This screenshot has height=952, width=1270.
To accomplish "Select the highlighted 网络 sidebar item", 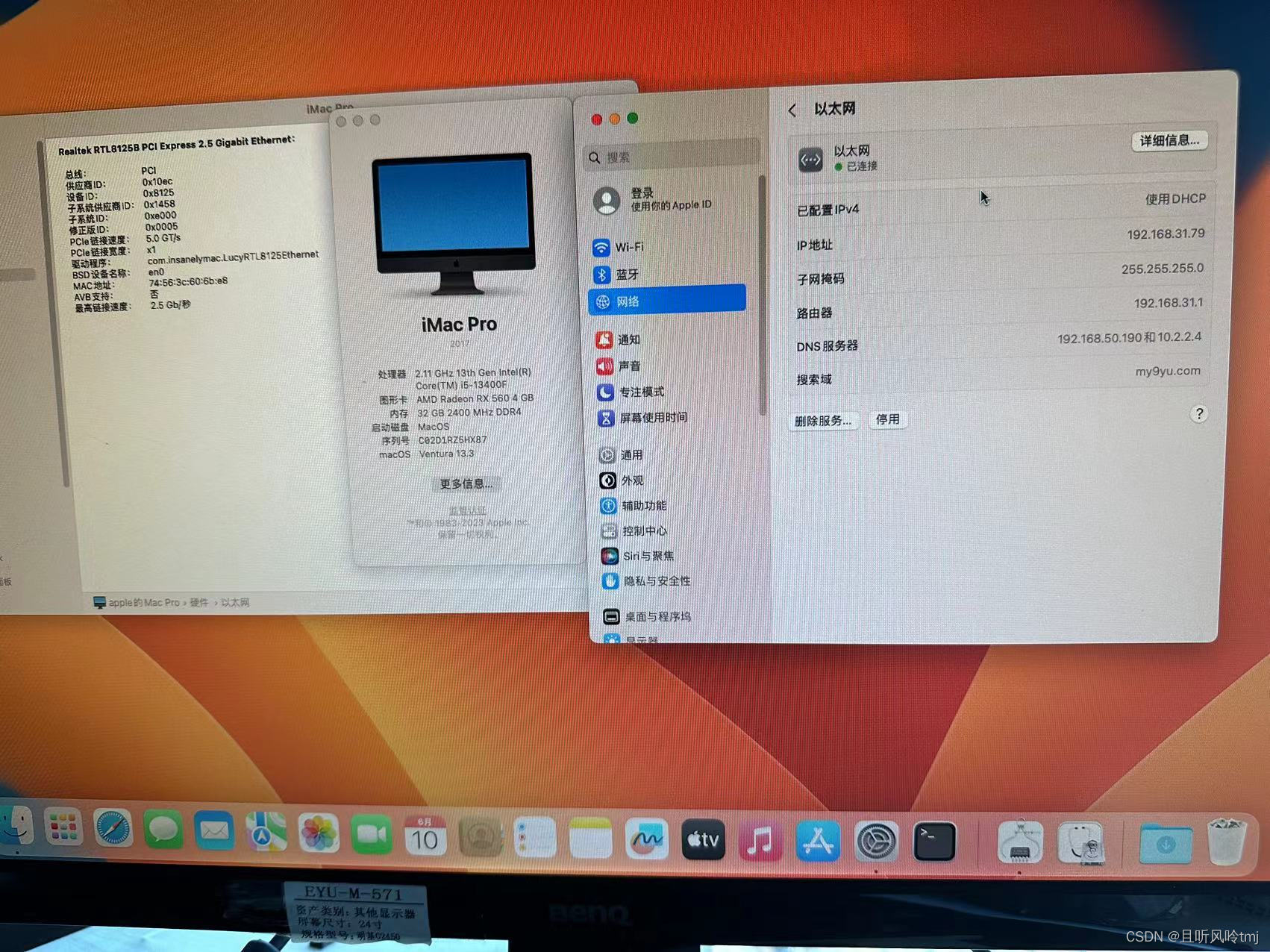I will (668, 301).
